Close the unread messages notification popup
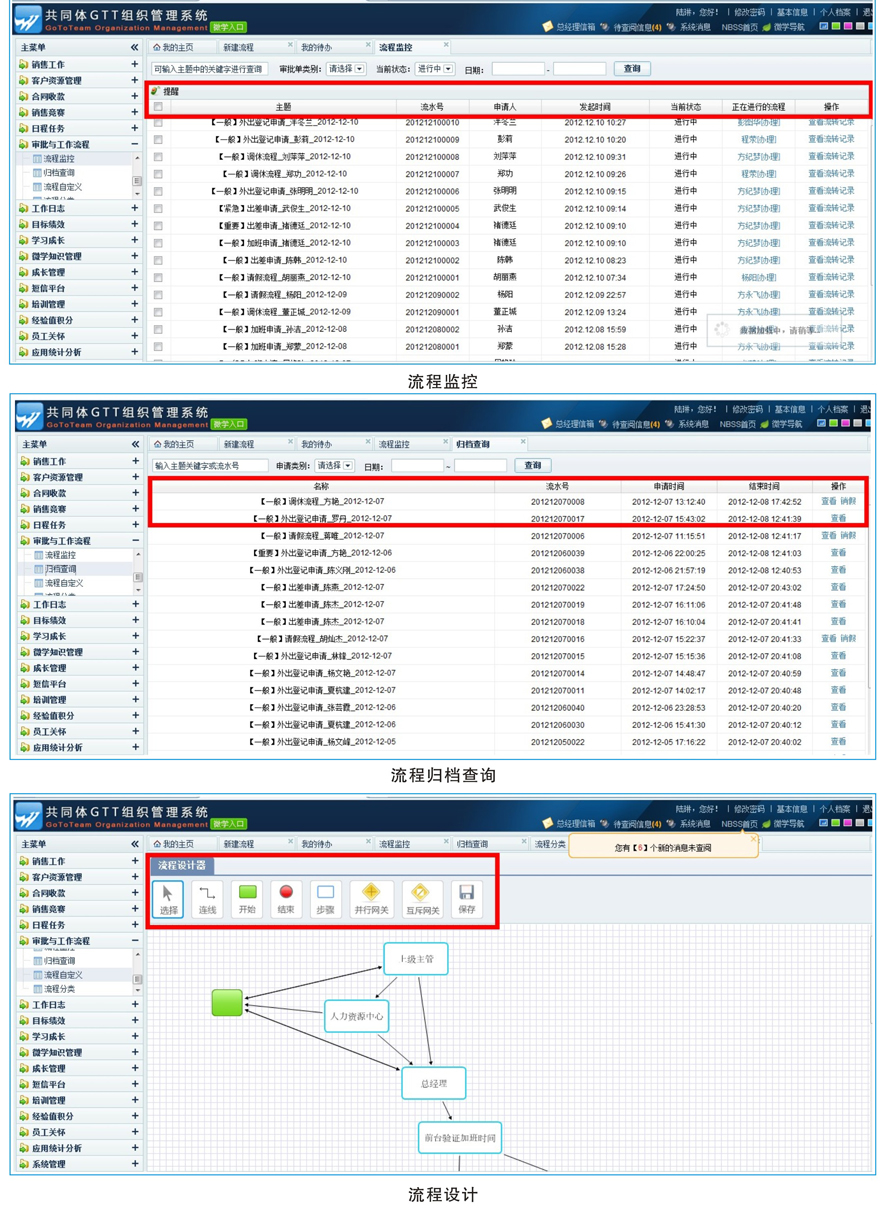 click(753, 839)
